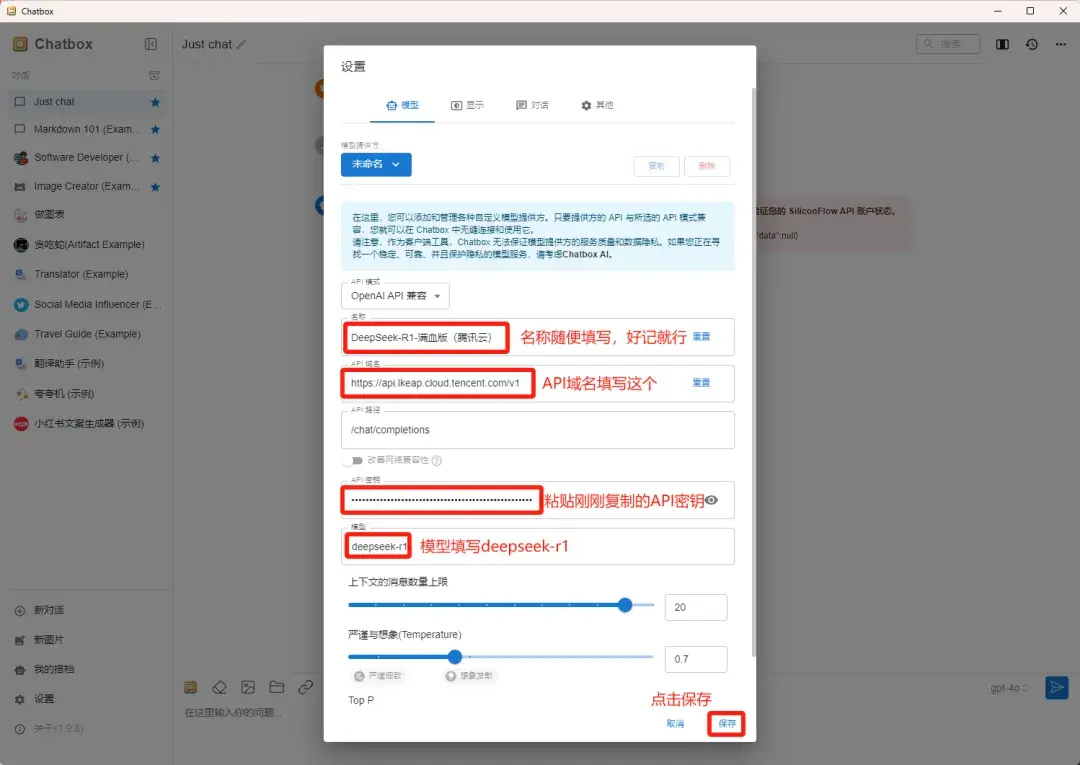The width and height of the screenshot is (1080, 765).
Task: Switch to the 其他 settings tab
Action: [597, 105]
